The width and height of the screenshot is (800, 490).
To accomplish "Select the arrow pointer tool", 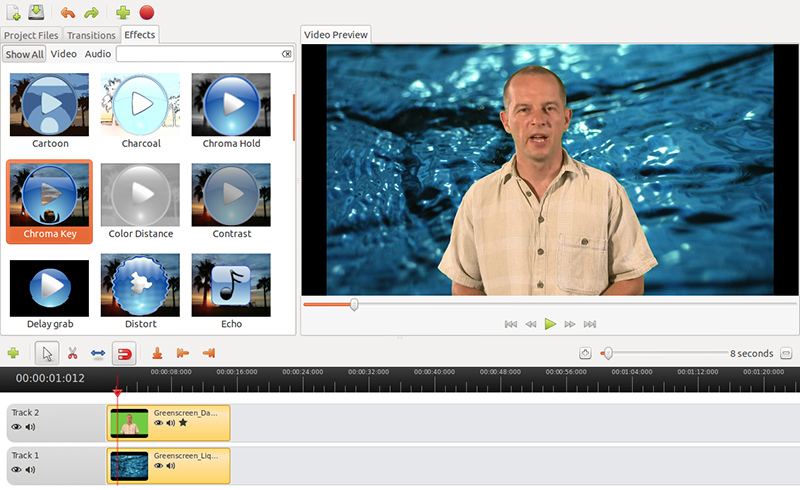I will [x=47, y=353].
